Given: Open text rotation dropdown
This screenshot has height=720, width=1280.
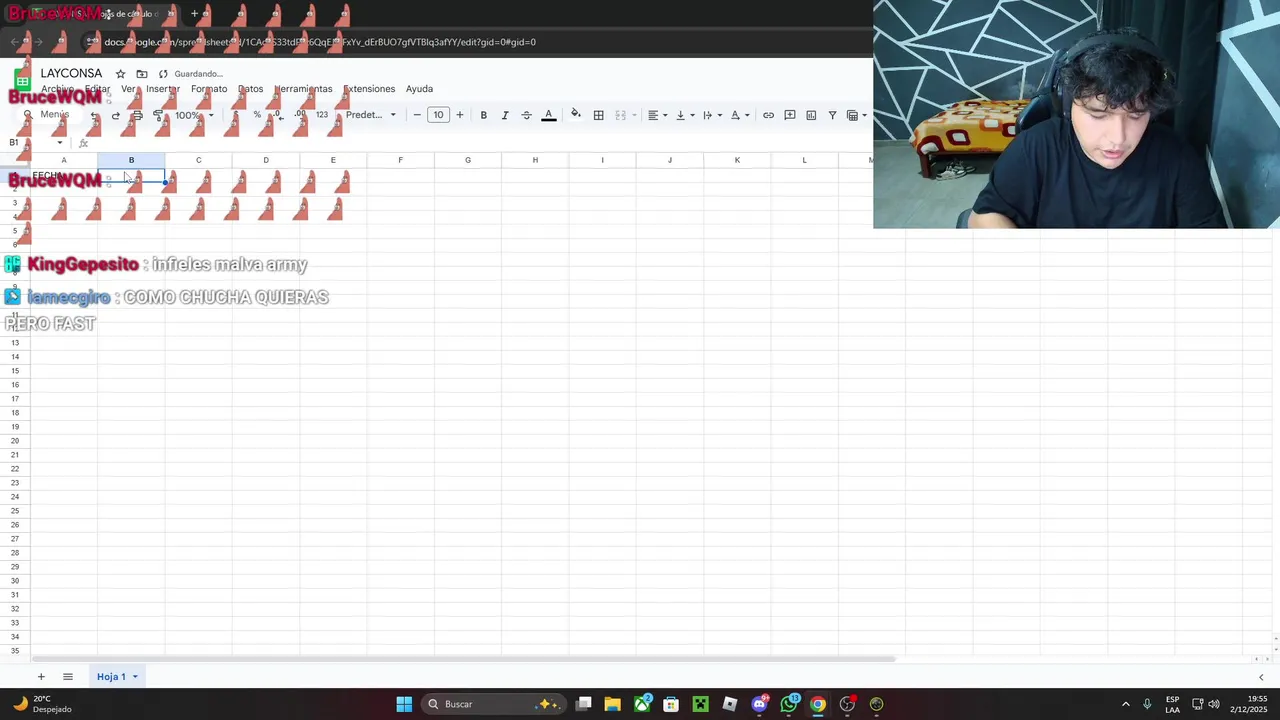Looking at the screenshot, I should [740, 115].
